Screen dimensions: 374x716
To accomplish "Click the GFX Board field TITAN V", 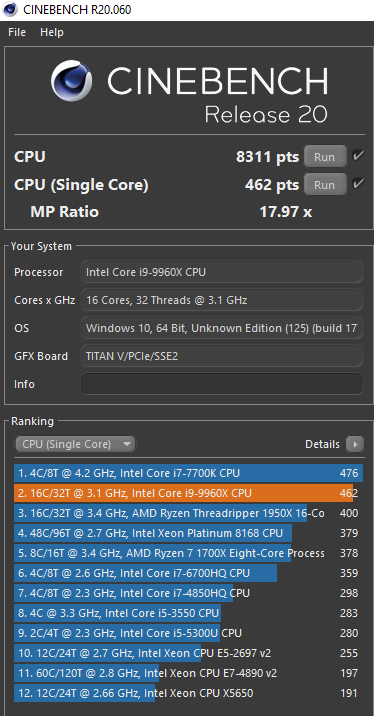I will tap(222, 356).
